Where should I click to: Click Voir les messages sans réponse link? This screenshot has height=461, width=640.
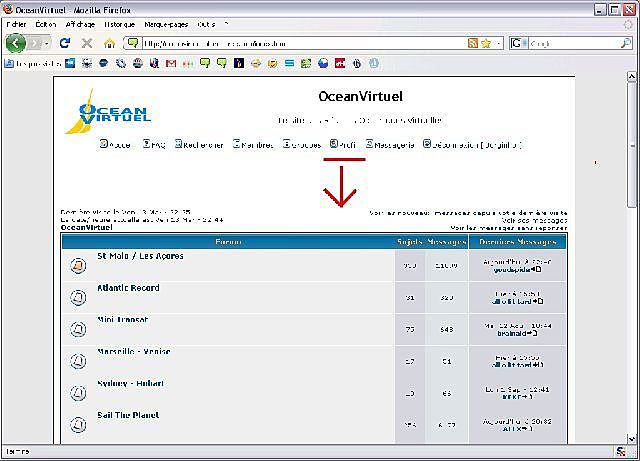[509, 228]
